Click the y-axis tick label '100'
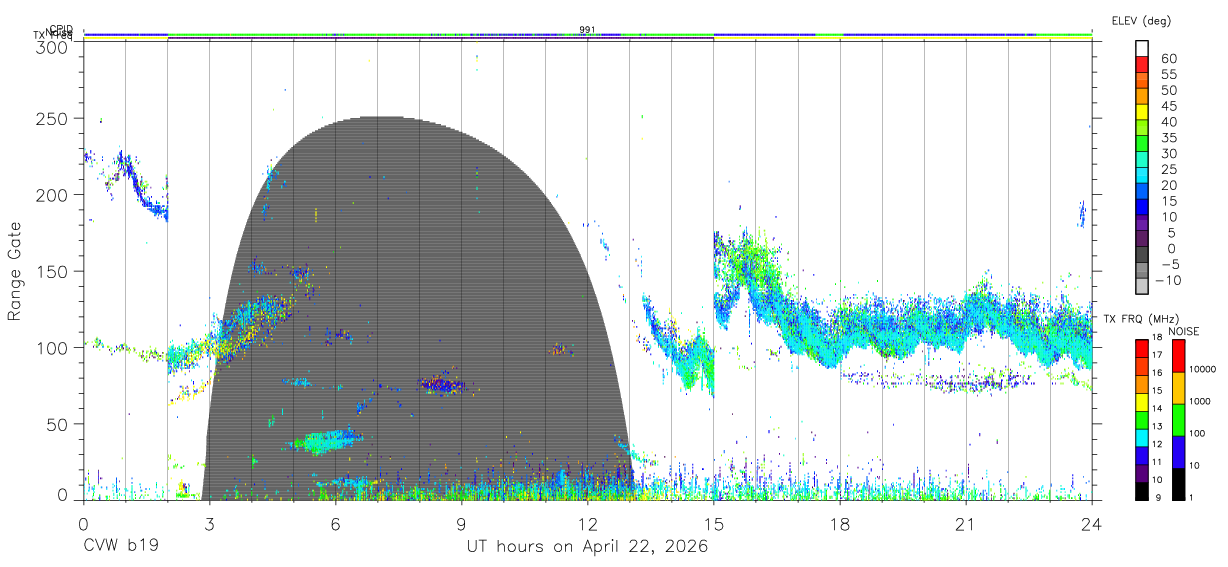Screen dimensions: 1228x567 click(x=50, y=347)
